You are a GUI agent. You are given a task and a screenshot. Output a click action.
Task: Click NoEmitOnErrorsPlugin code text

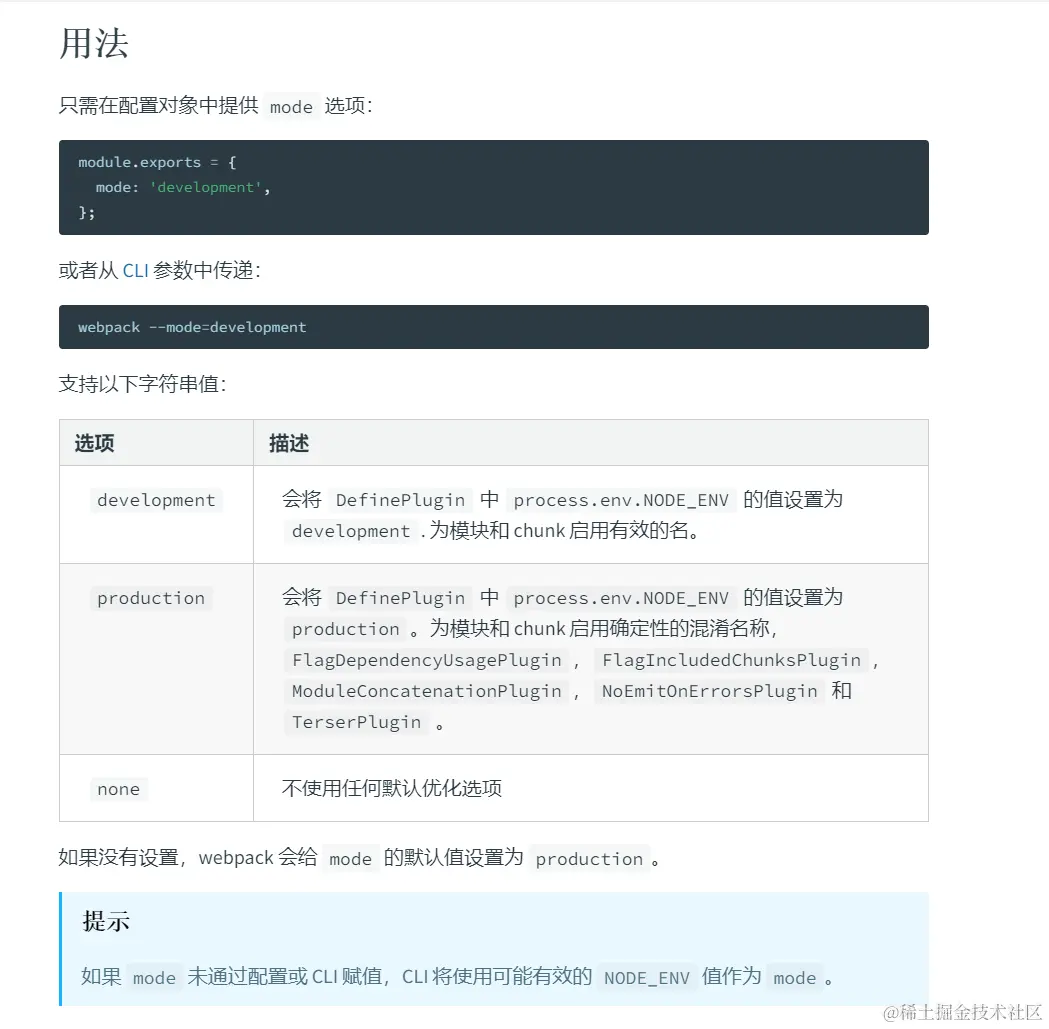pos(709,691)
